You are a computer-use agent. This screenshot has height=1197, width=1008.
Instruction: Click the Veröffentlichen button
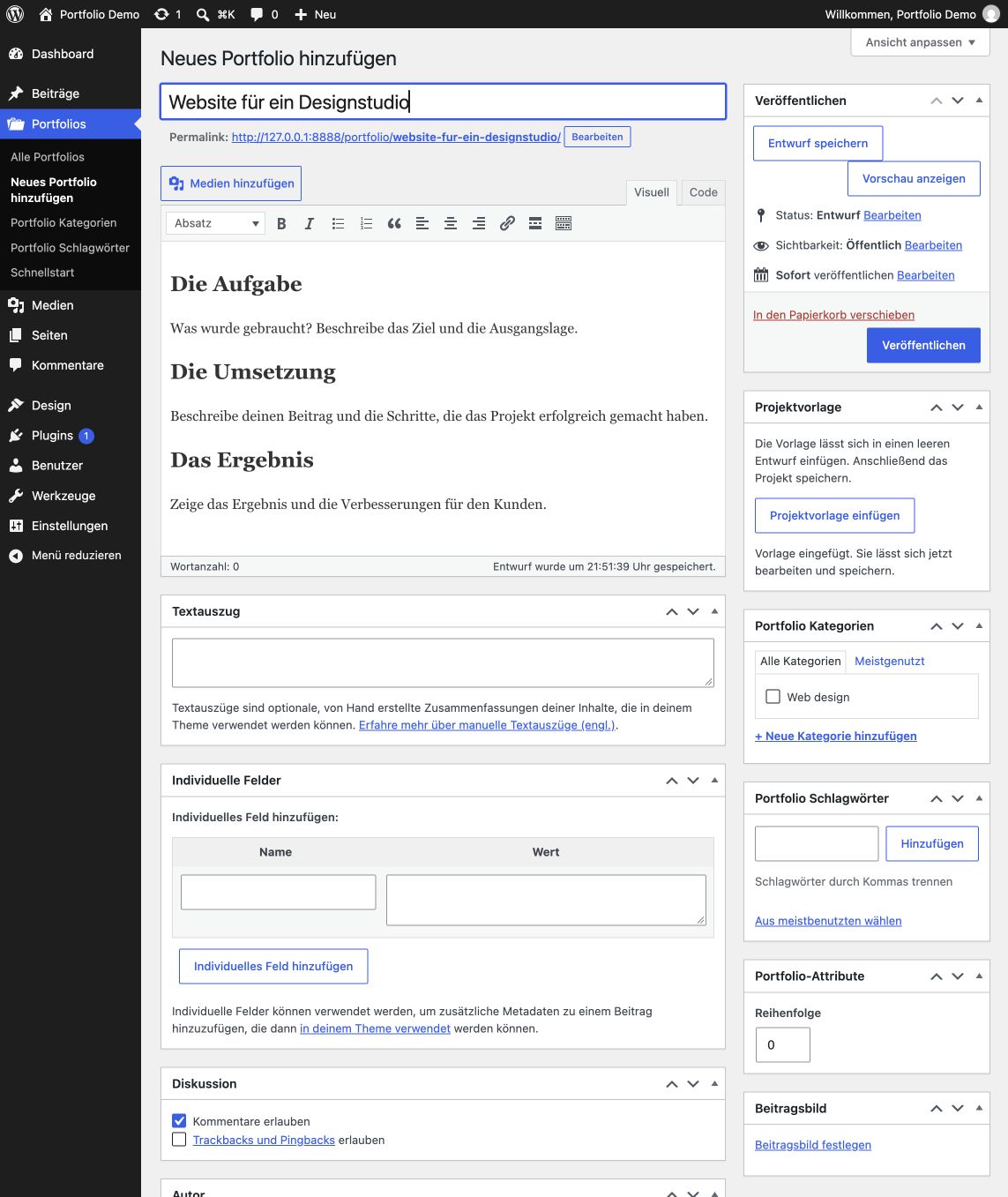[923, 346]
